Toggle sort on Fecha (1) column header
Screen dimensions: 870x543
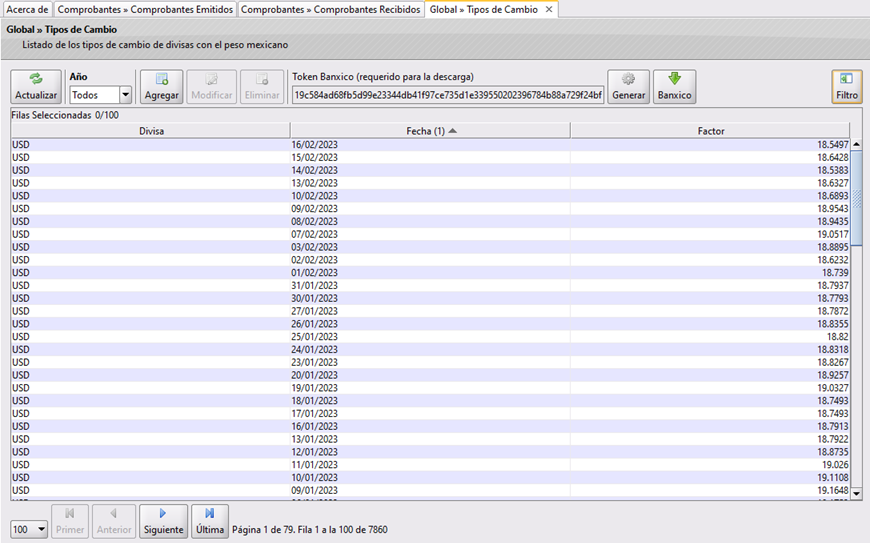point(431,131)
